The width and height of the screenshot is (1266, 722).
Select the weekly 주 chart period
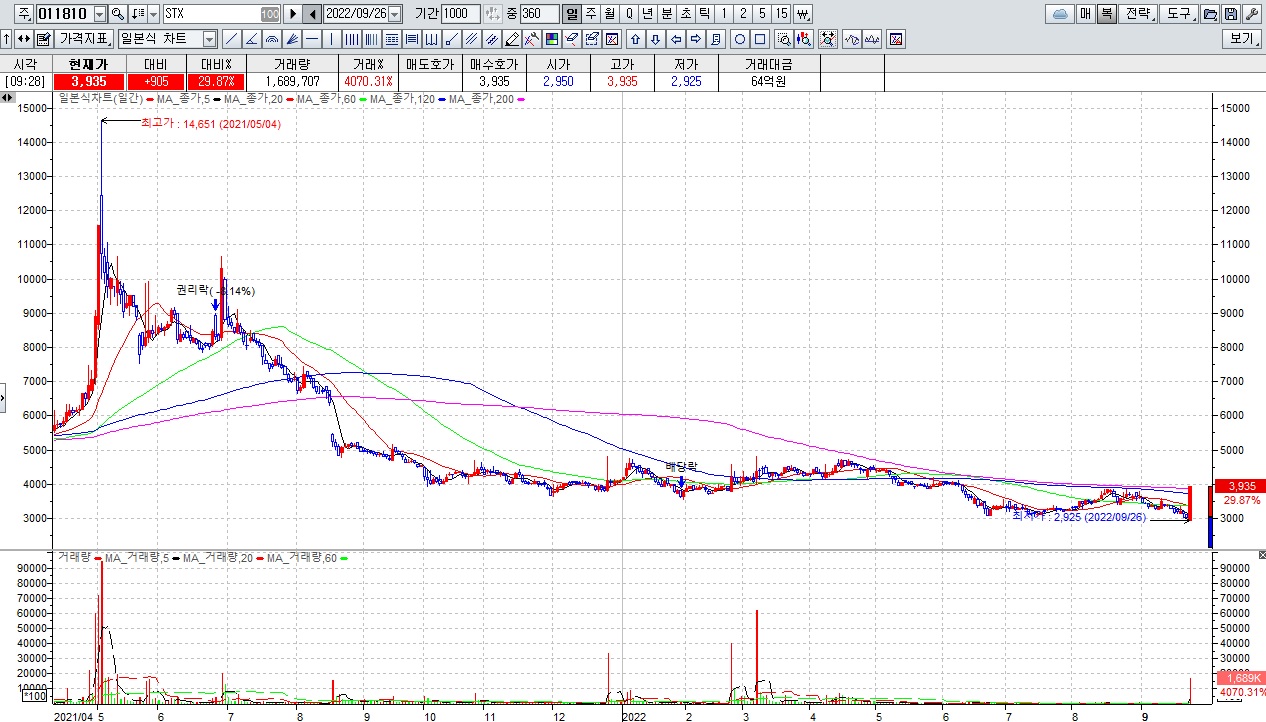590,14
